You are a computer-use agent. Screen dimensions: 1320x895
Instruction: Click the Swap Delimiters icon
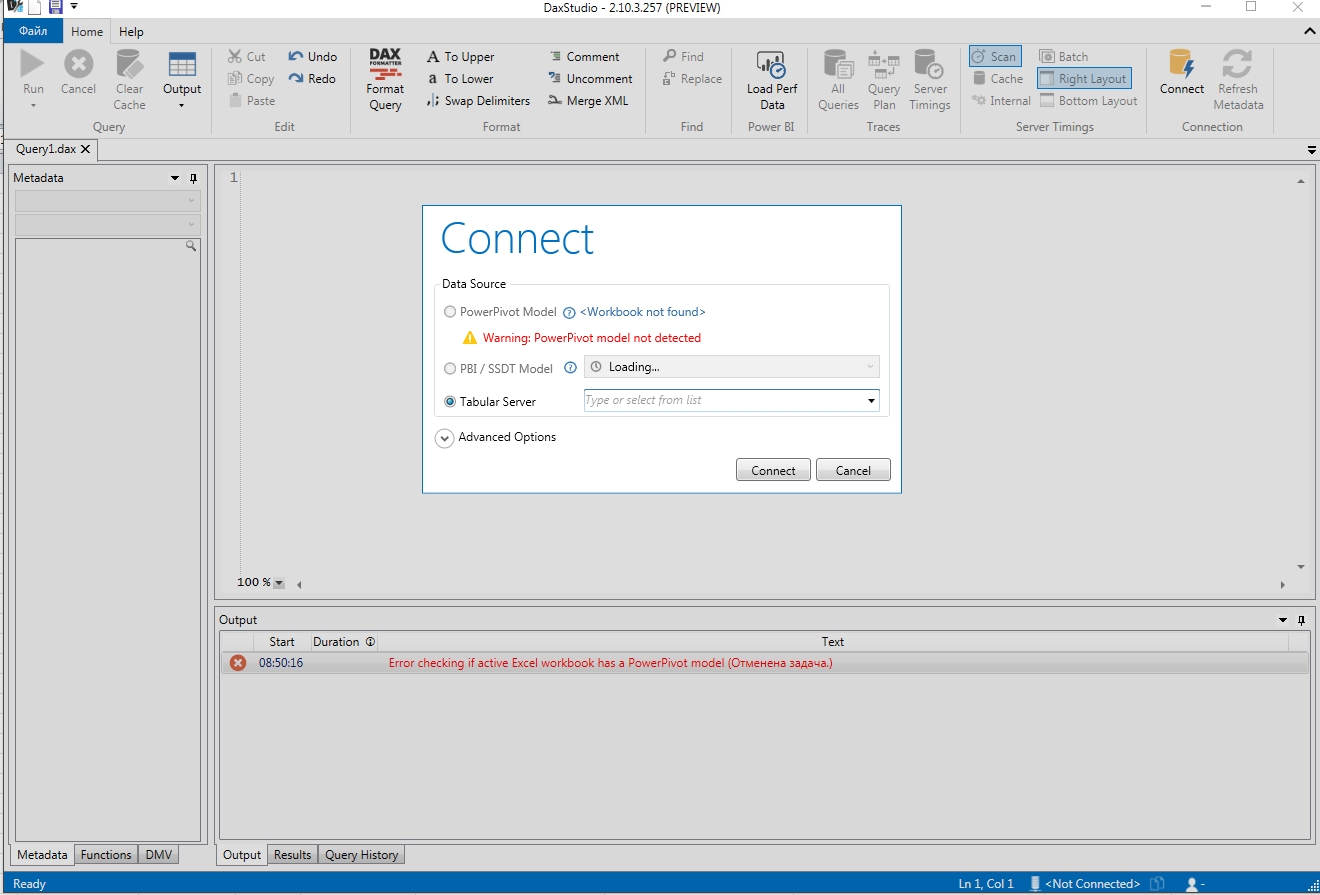(x=478, y=100)
